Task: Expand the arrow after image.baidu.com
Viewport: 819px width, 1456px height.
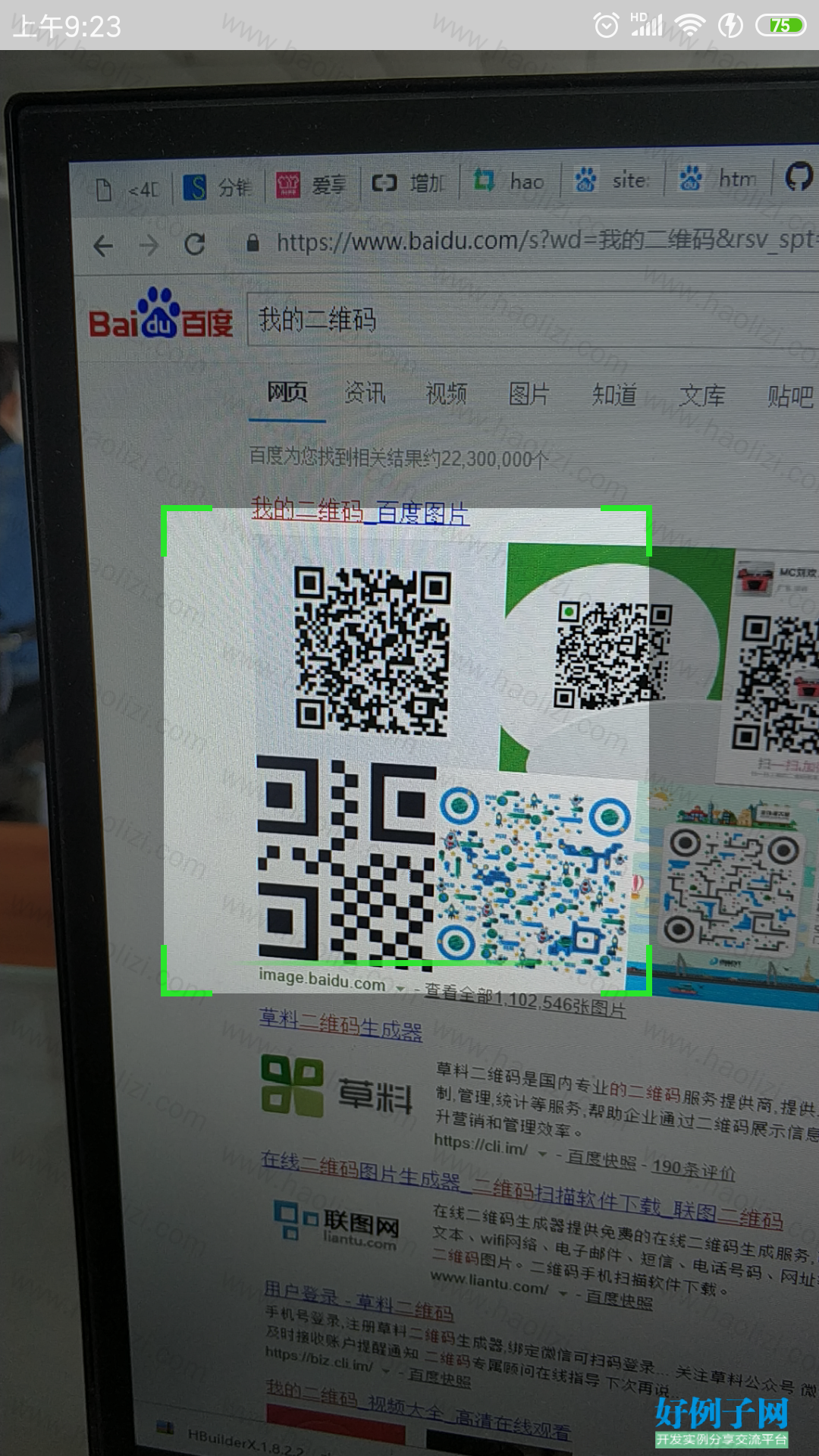Action: tap(401, 989)
